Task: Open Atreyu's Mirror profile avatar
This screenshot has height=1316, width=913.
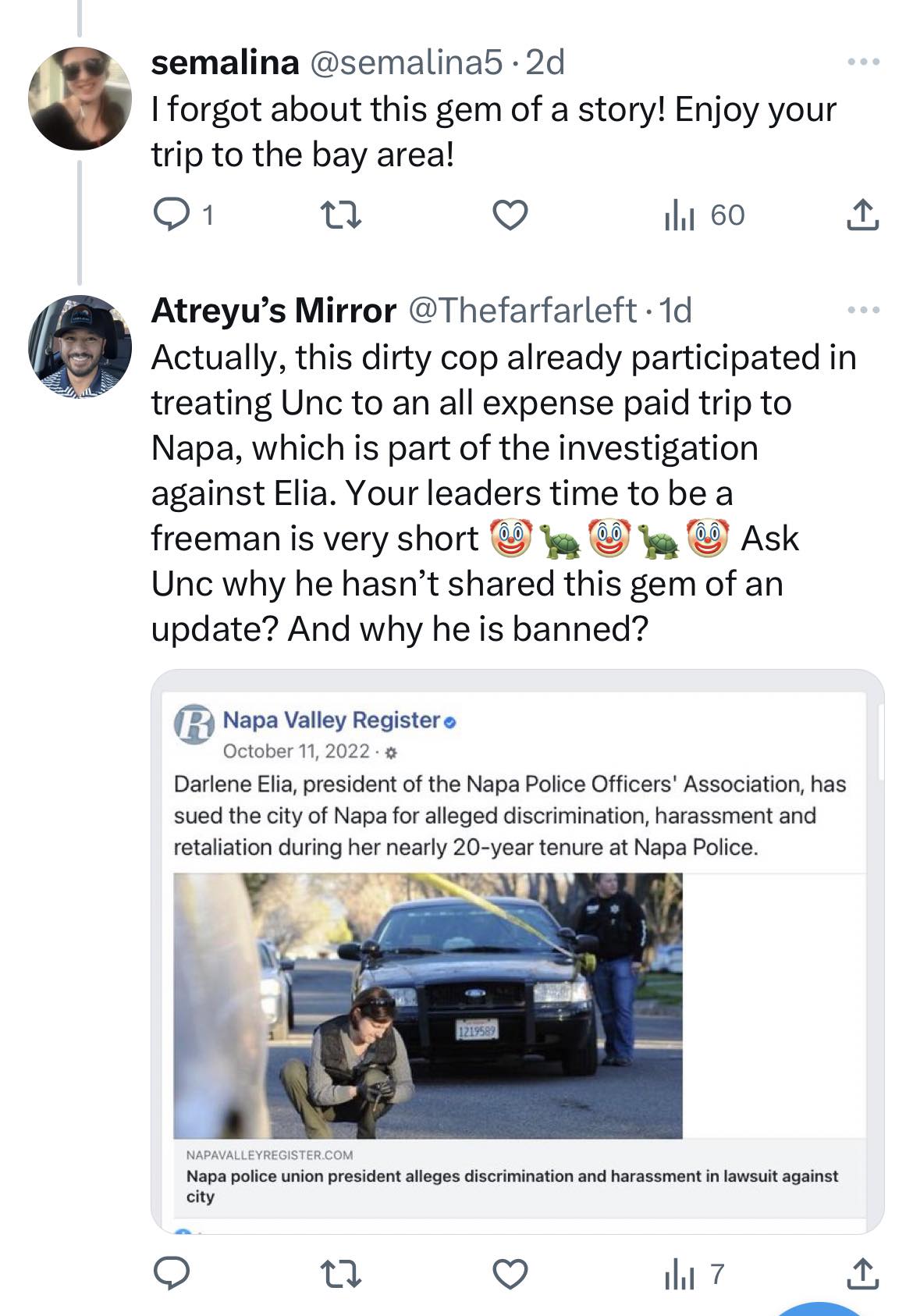Action: [80, 346]
